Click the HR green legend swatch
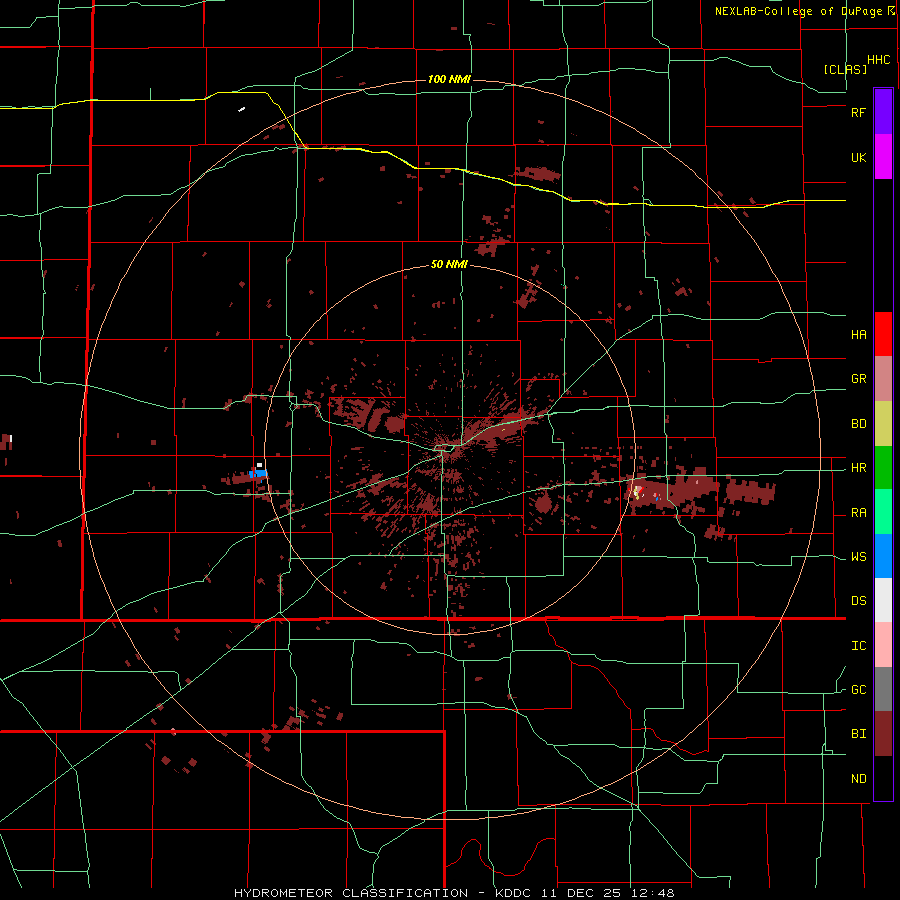Screen dimensions: 900x900 coord(883,468)
